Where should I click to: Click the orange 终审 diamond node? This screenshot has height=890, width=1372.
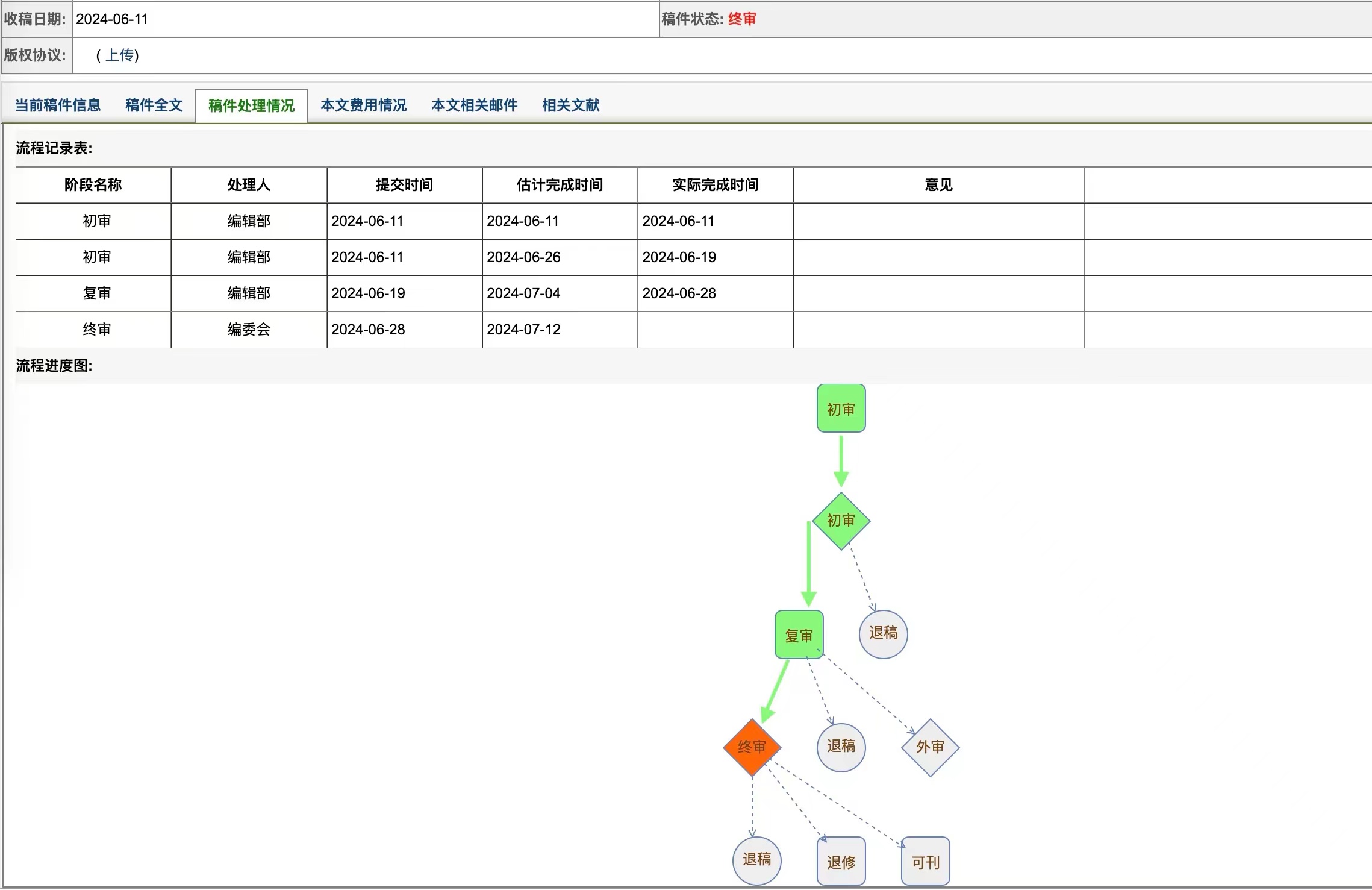pyautogui.click(x=752, y=747)
